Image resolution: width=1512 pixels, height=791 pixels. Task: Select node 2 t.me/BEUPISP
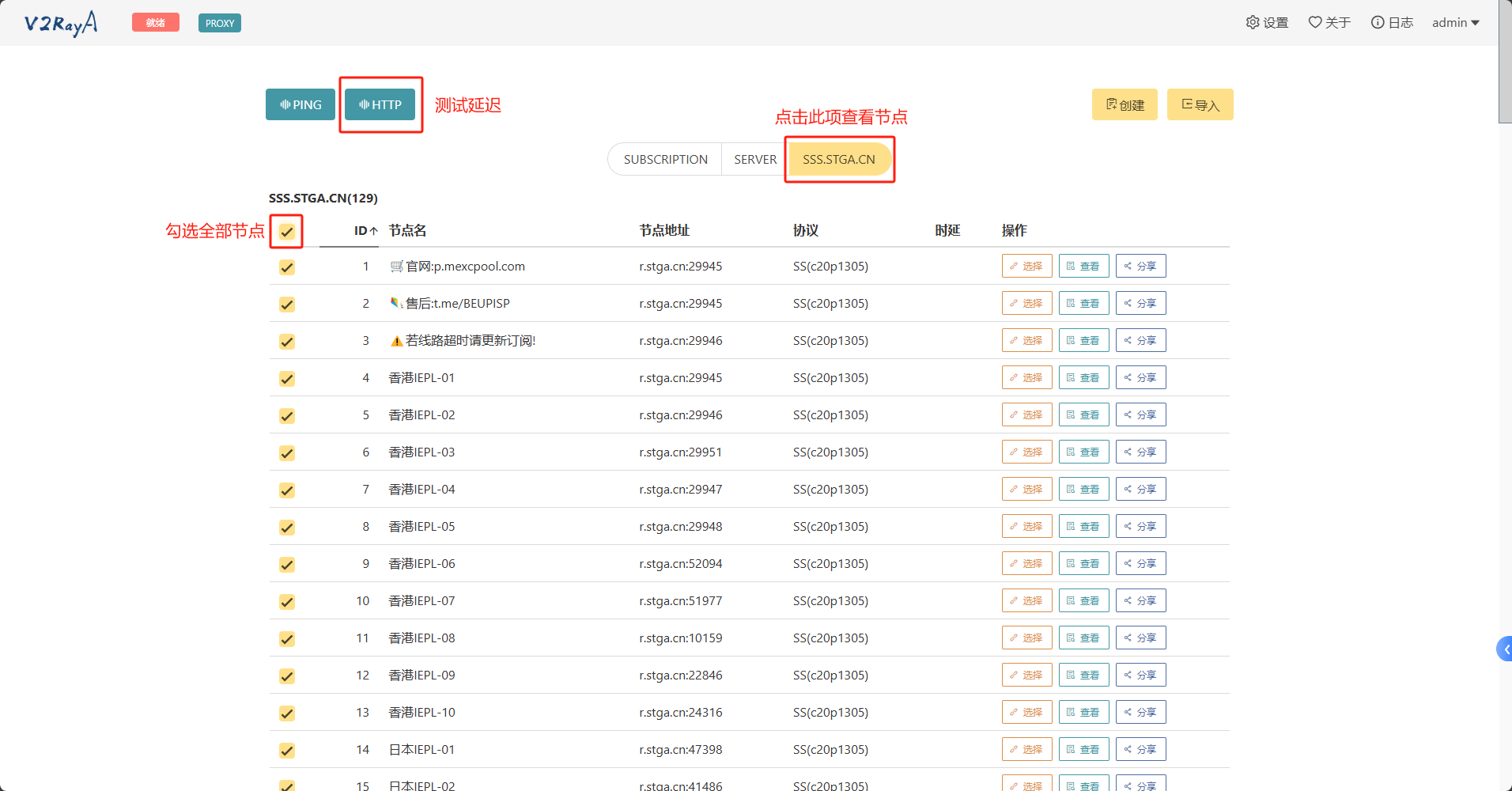click(x=1026, y=303)
